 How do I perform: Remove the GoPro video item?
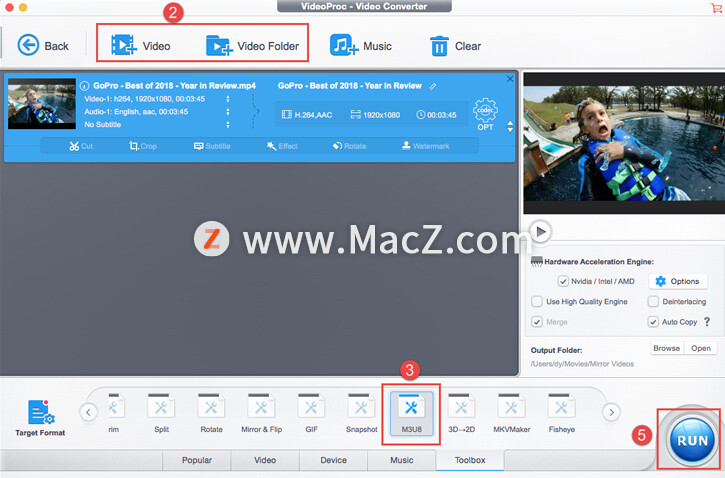(510, 79)
